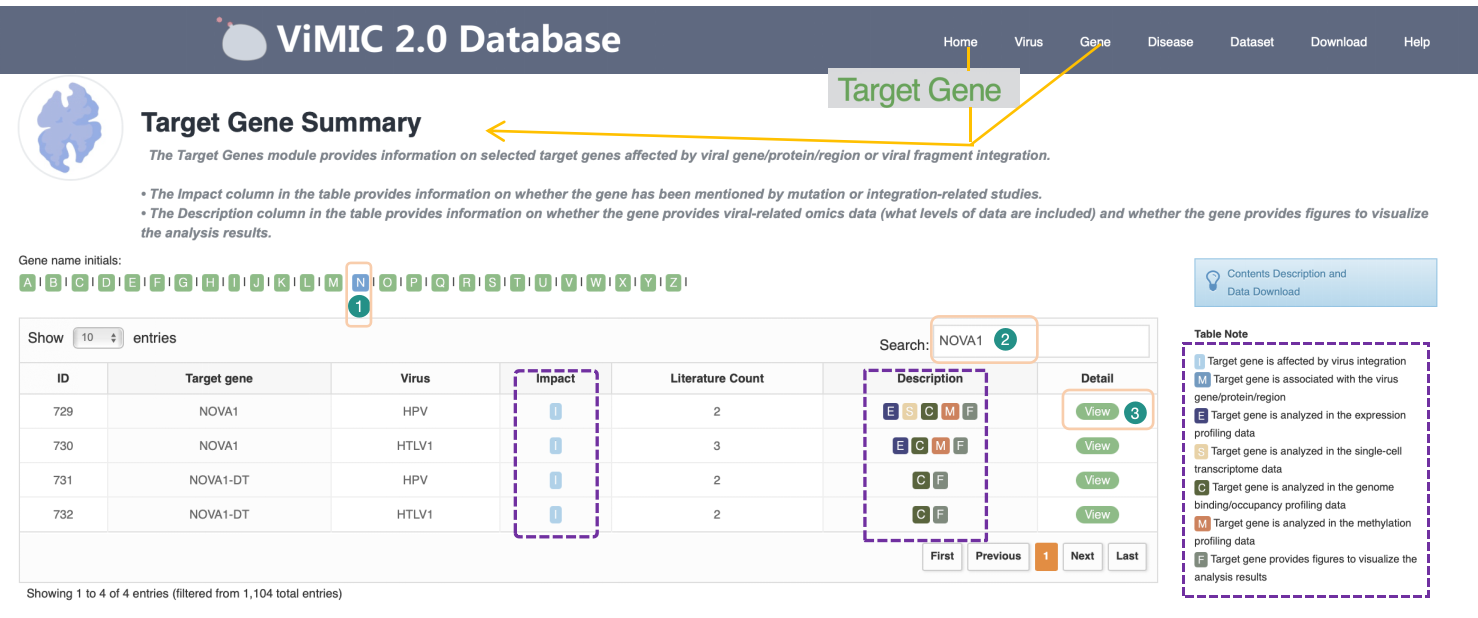1478x618 pixels.
Task: Sort table by Literature Count column
Action: coord(716,378)
